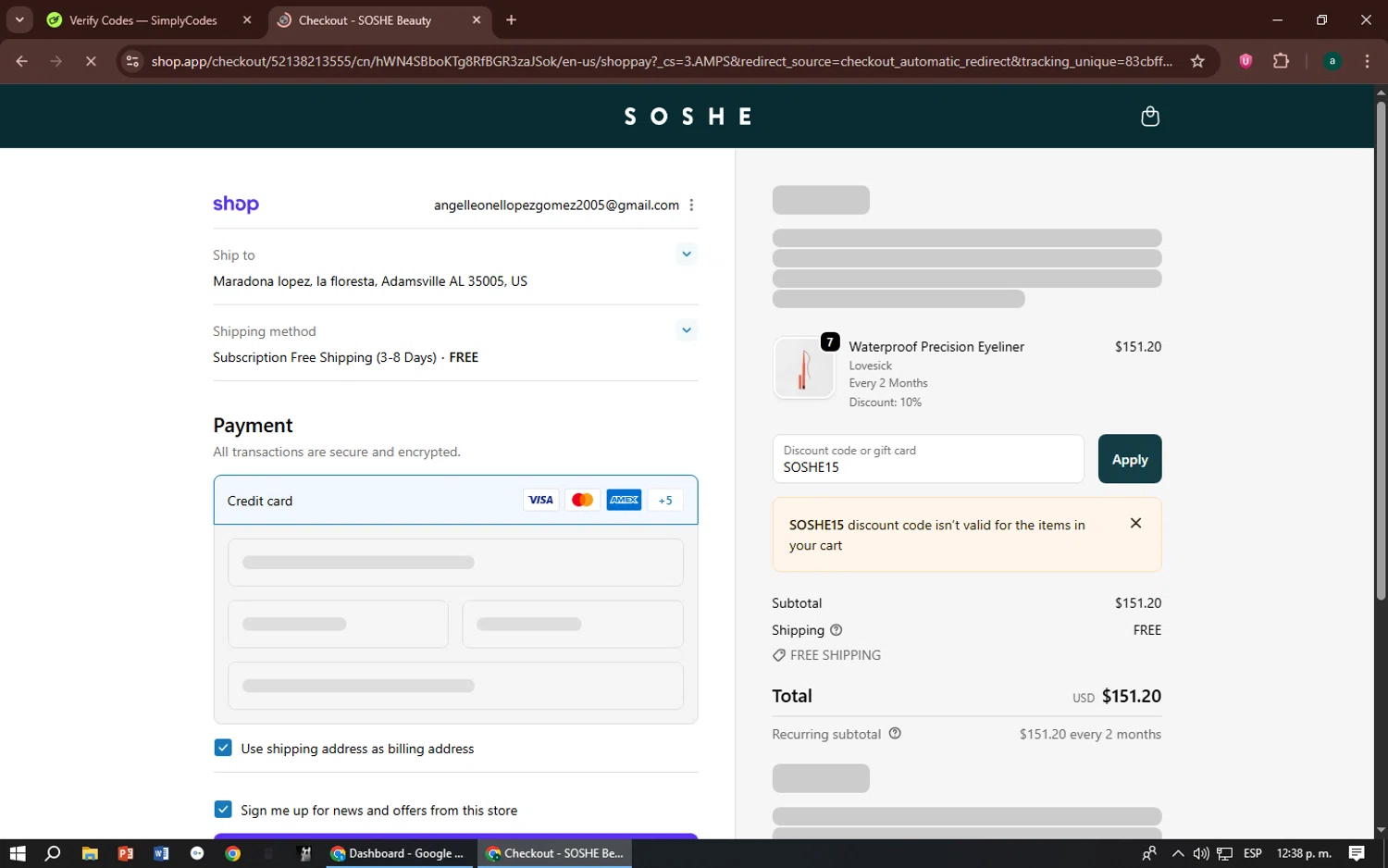The height and width of the screenshot is (868, 1388).
Task: Click the Mastercard icon
Action: point(582,501)
